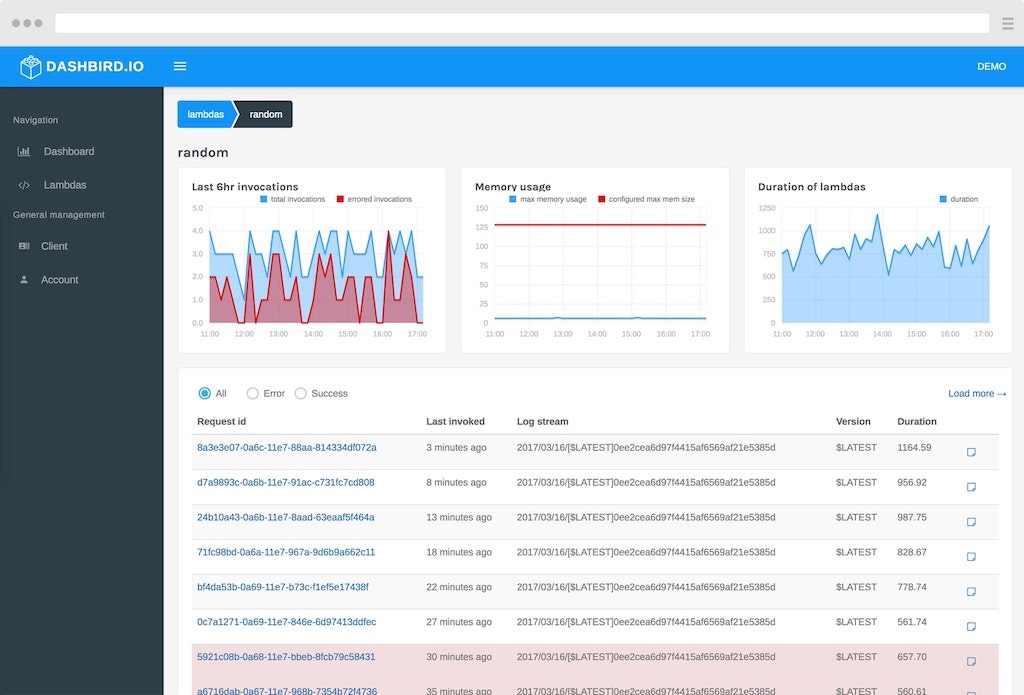Click the Account person icon
Image resolution: width=1024 pixels, height=695 pixels.
click(24, 280)
